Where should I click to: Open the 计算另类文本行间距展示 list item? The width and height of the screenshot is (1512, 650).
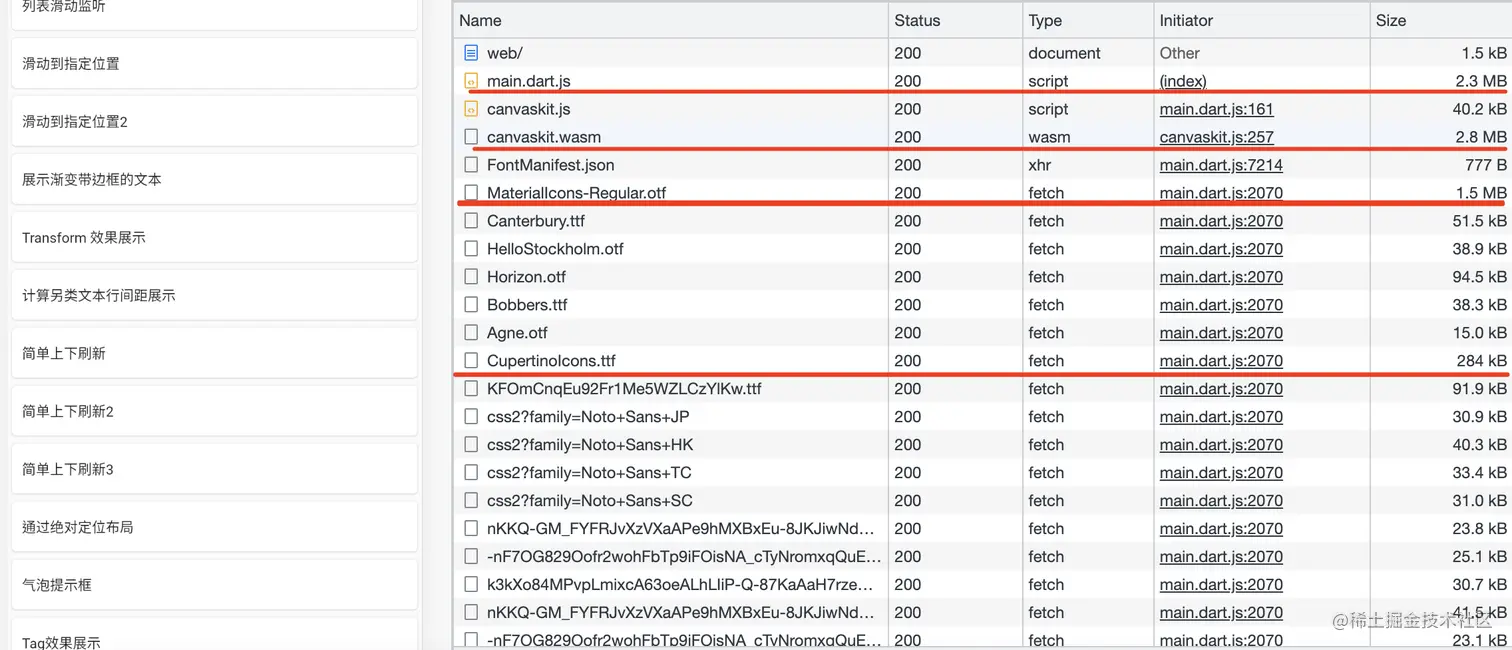coord(214,295)
